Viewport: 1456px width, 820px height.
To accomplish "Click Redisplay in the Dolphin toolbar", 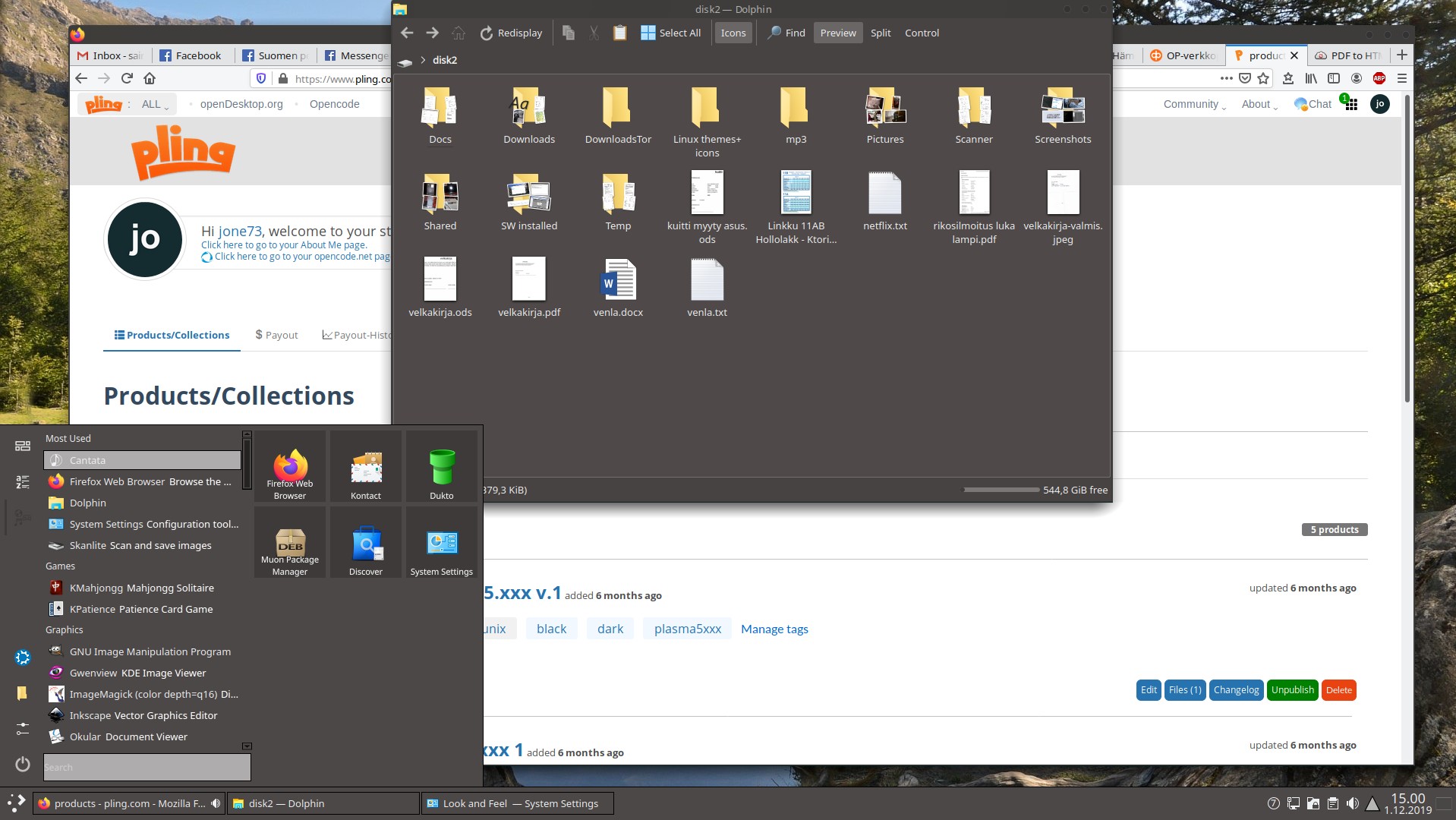I will 511,33.
